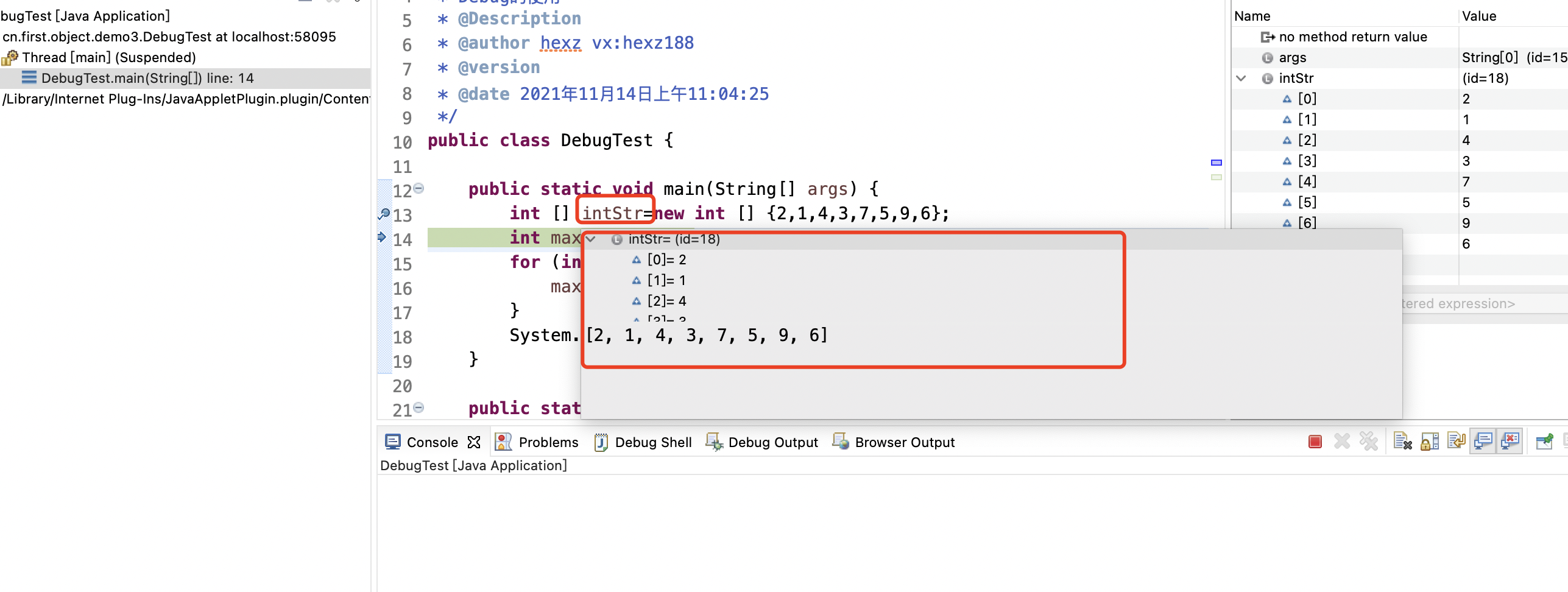Toggle Show Console on Standard Error
The width and height of the screenshot is (1568, 592).
1510,442
